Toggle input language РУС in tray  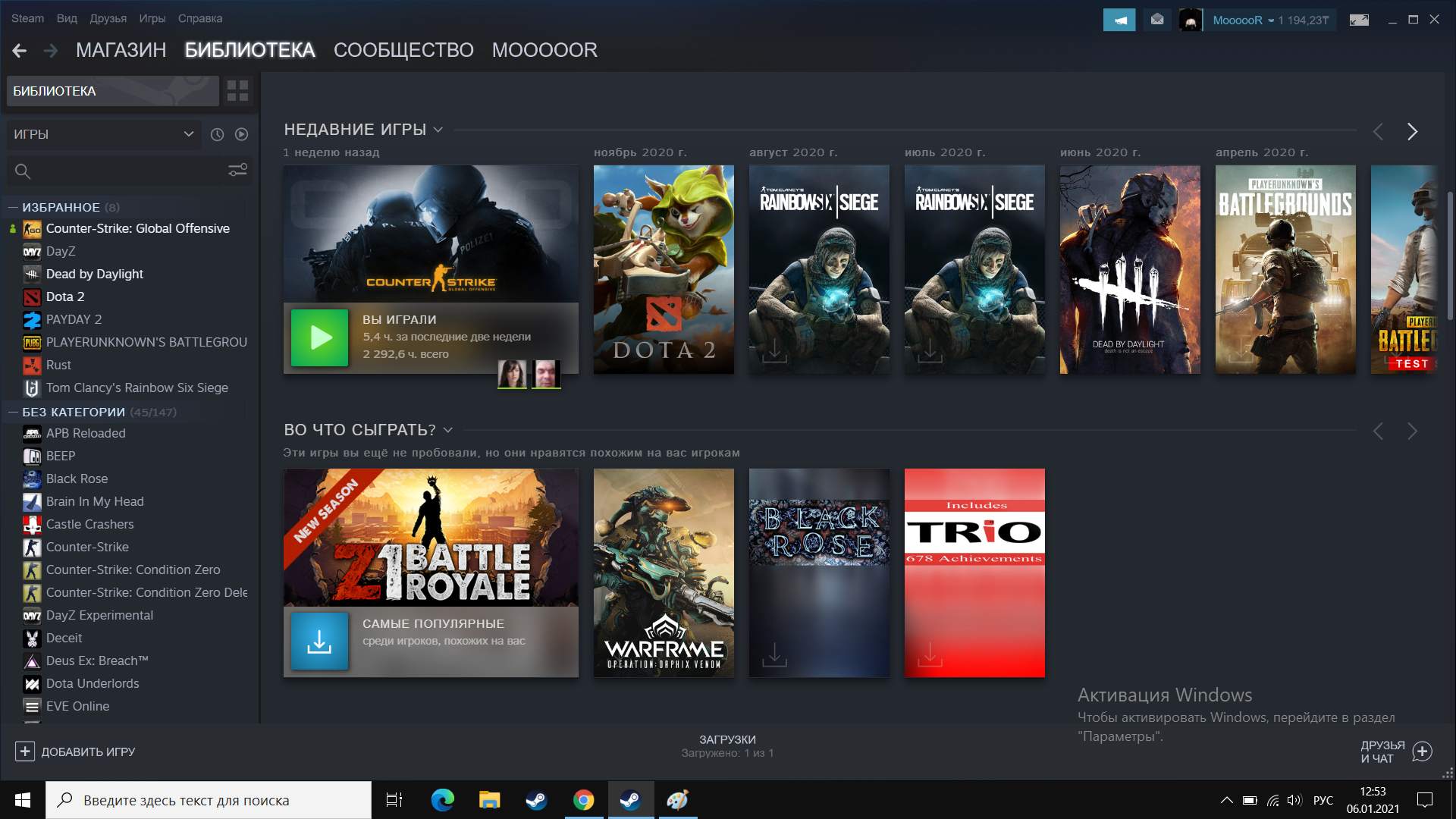click(1323, 800)
